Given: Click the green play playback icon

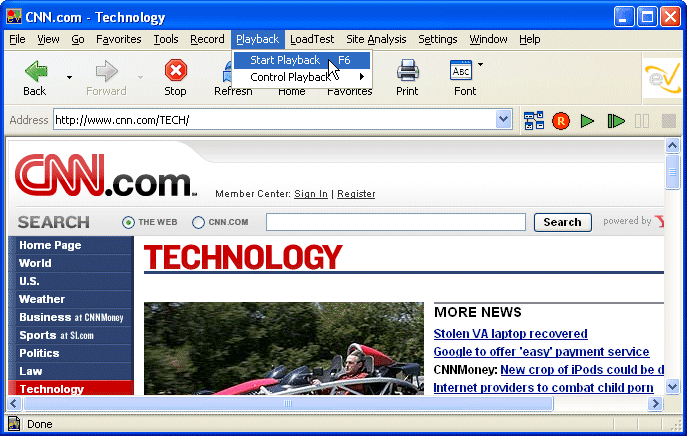Looking at the screenshot, I should tap(587, 121).
